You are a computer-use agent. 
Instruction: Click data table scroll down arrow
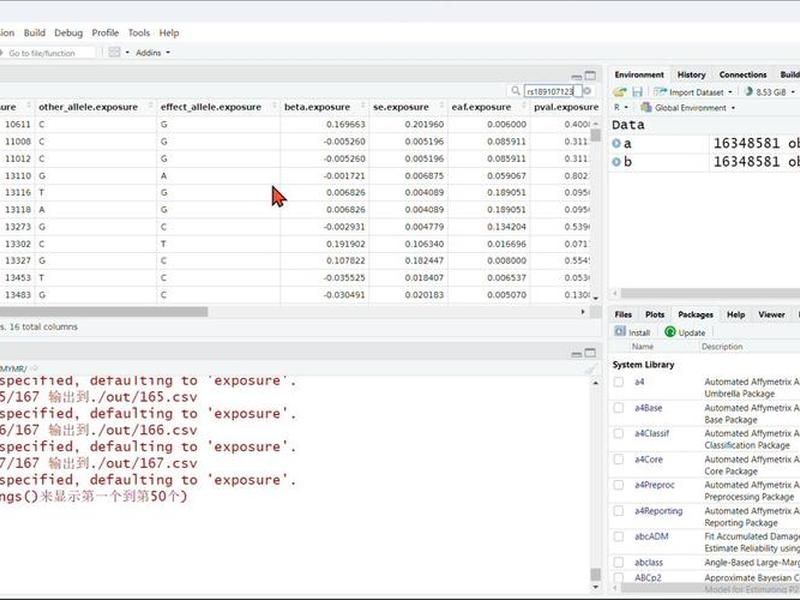[x=595, y=298]
